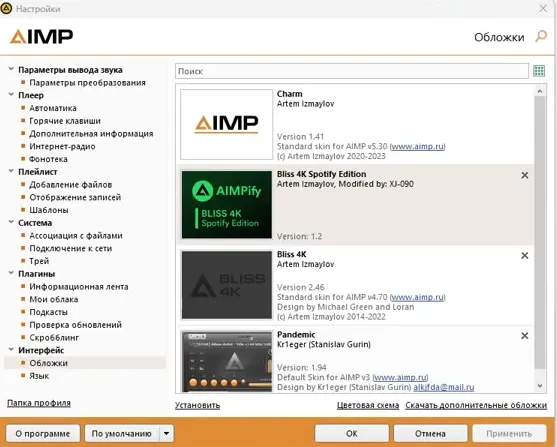Image resolution: width=557 pixels, height=447 pixels.
Task: Click the skin list scrollbar thumb
Action: 540,233
